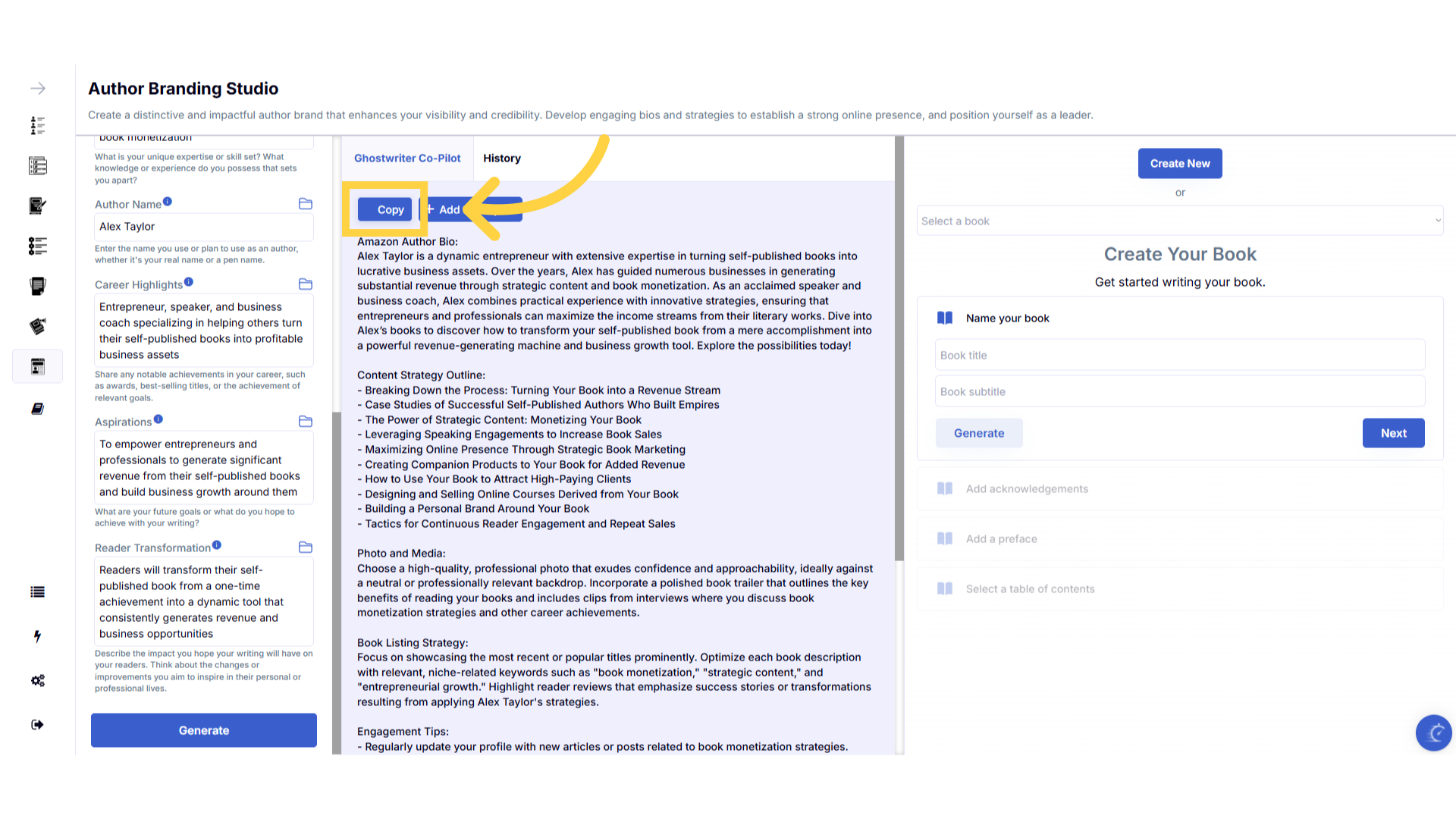The width and height of the screenshot is (1456, 819).
Task: Show info tooltip beside Author Name
Action: click(168, 202)
